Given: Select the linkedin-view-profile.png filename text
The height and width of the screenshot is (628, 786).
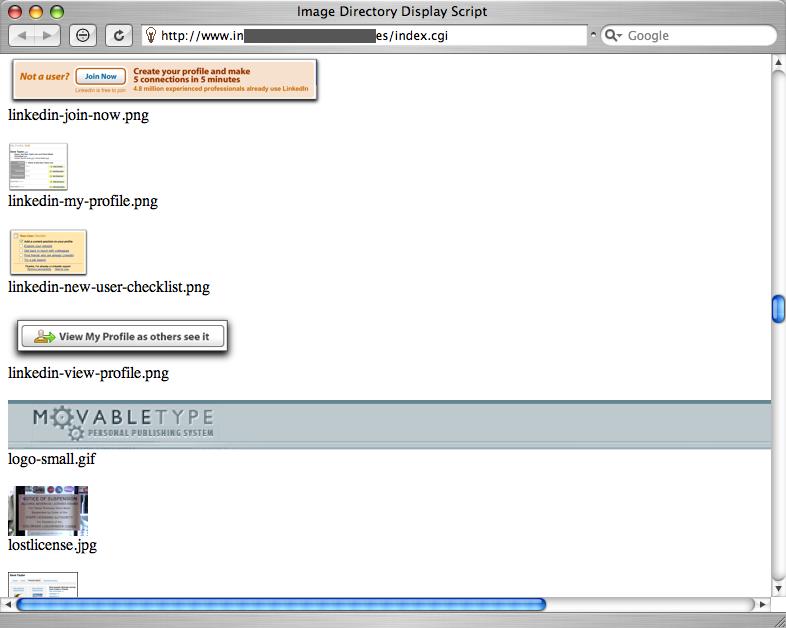Looking at the screenshot, I should tap(88, 373).
